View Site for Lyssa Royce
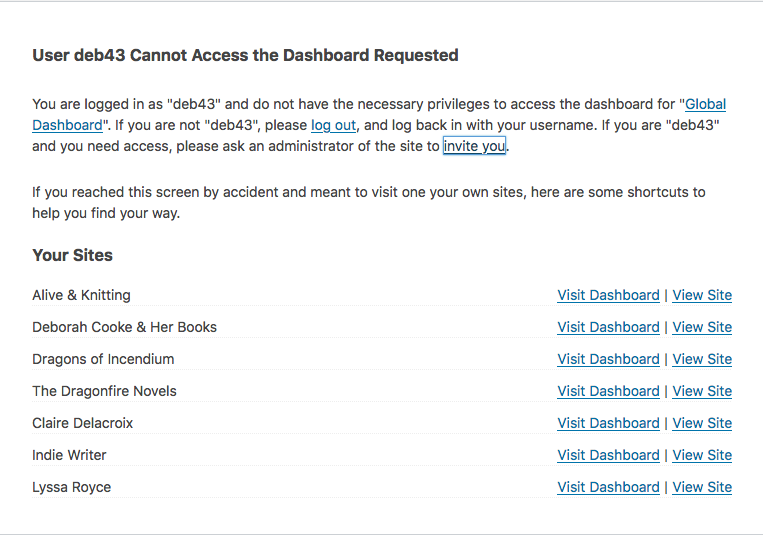This screenshot has width=763, height=535. [702, 487]
